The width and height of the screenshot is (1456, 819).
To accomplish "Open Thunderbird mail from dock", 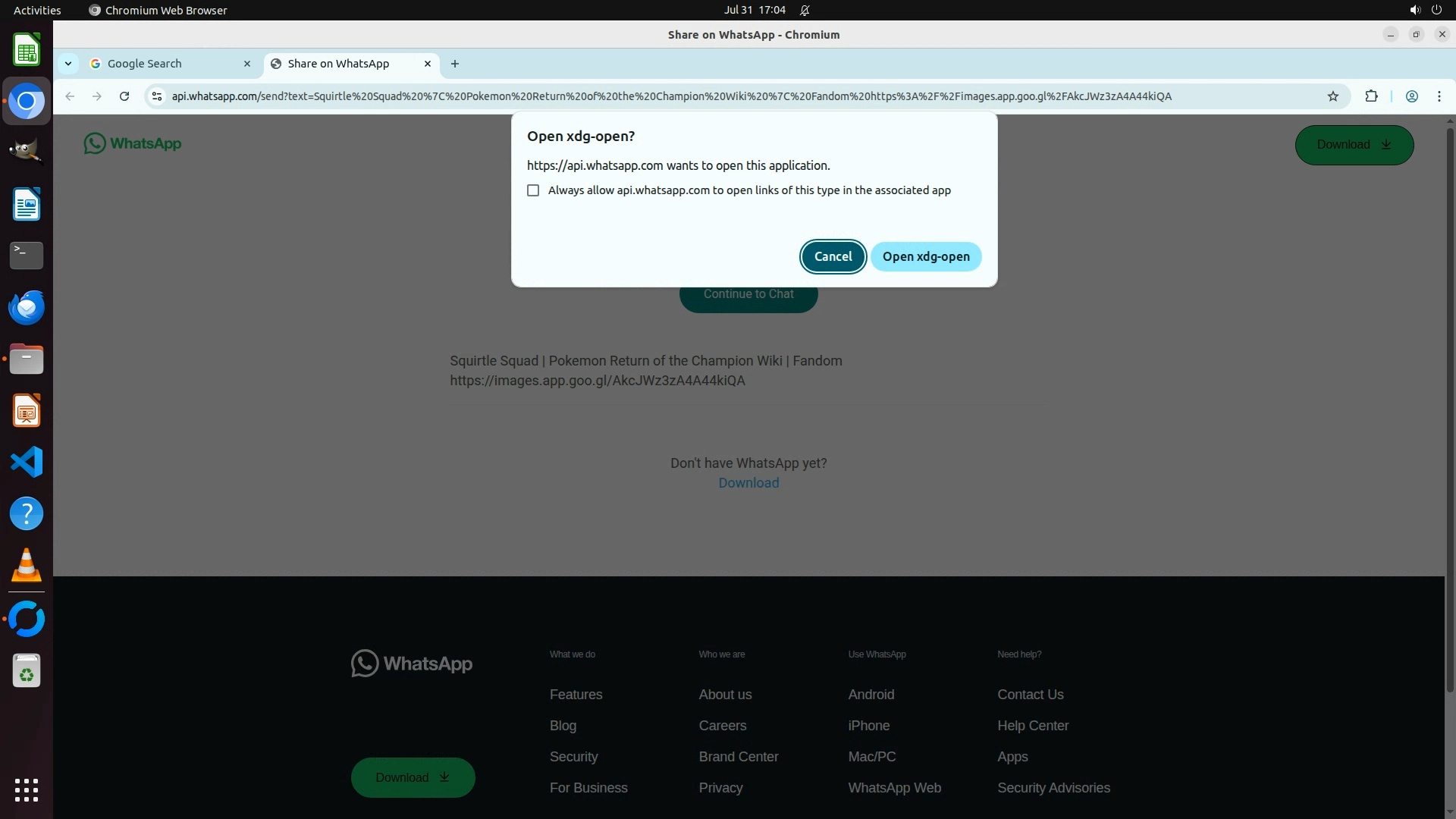I will [x=27, y=307].
